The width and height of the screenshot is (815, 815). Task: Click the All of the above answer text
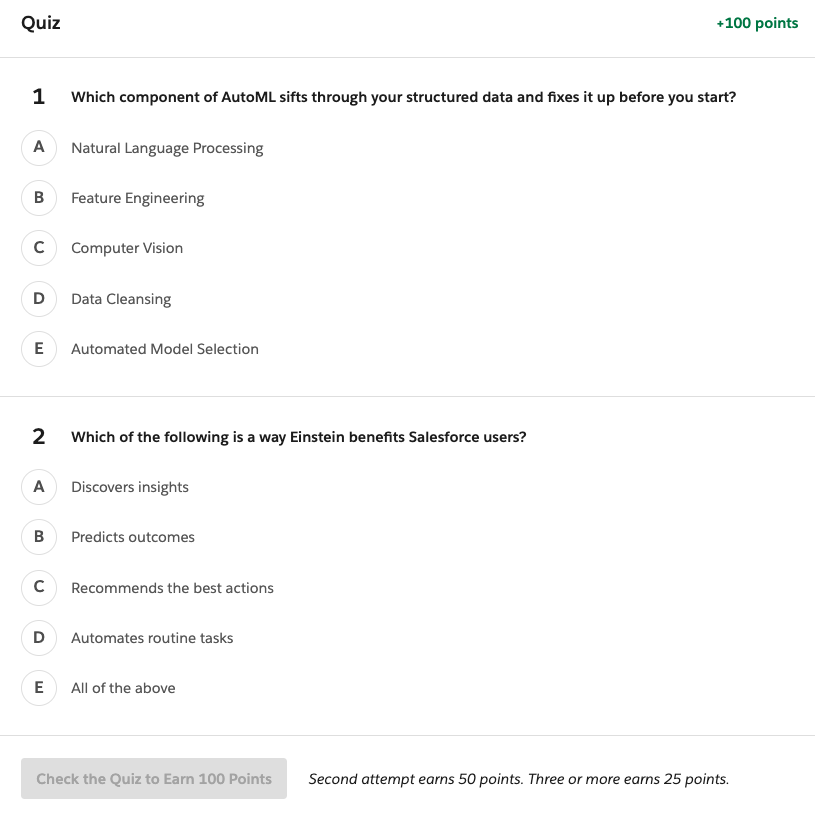[x=123, y=688]
